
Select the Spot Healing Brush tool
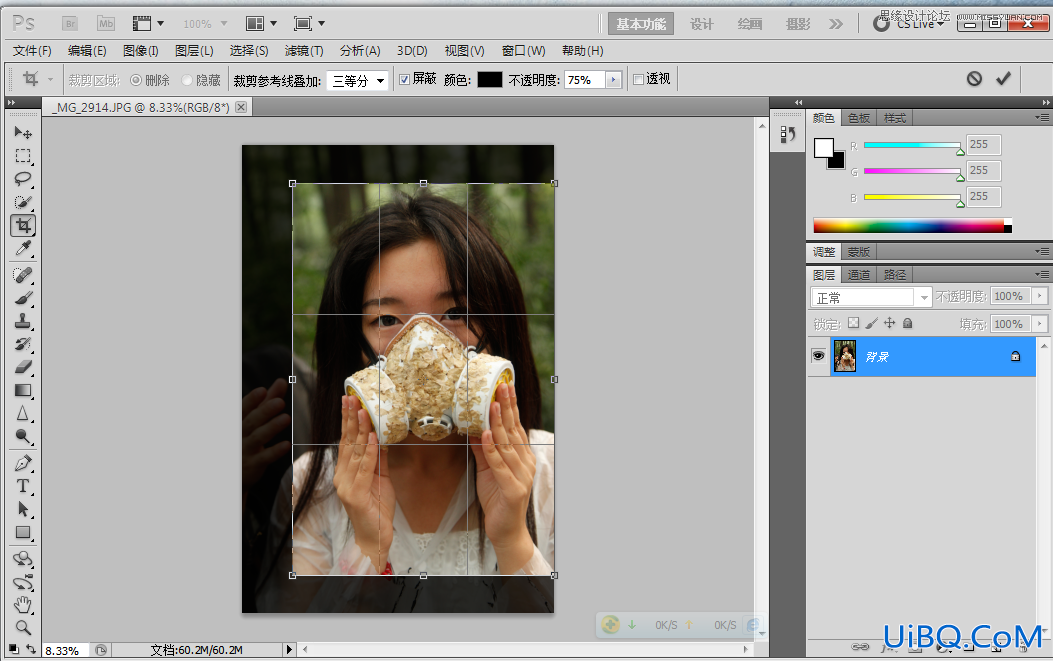tap(23, 275)
